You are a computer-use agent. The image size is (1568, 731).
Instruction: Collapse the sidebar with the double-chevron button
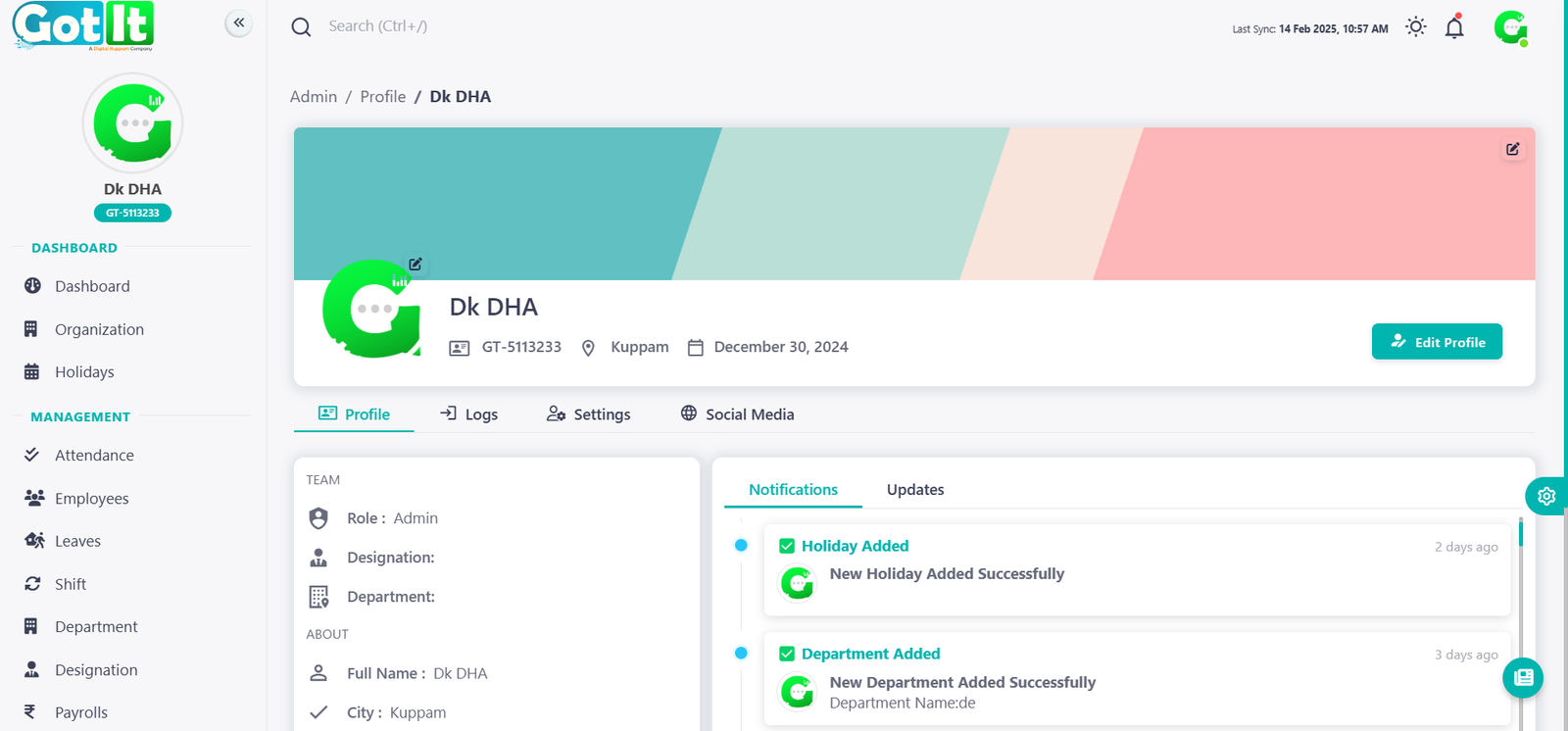click(238, 23)
